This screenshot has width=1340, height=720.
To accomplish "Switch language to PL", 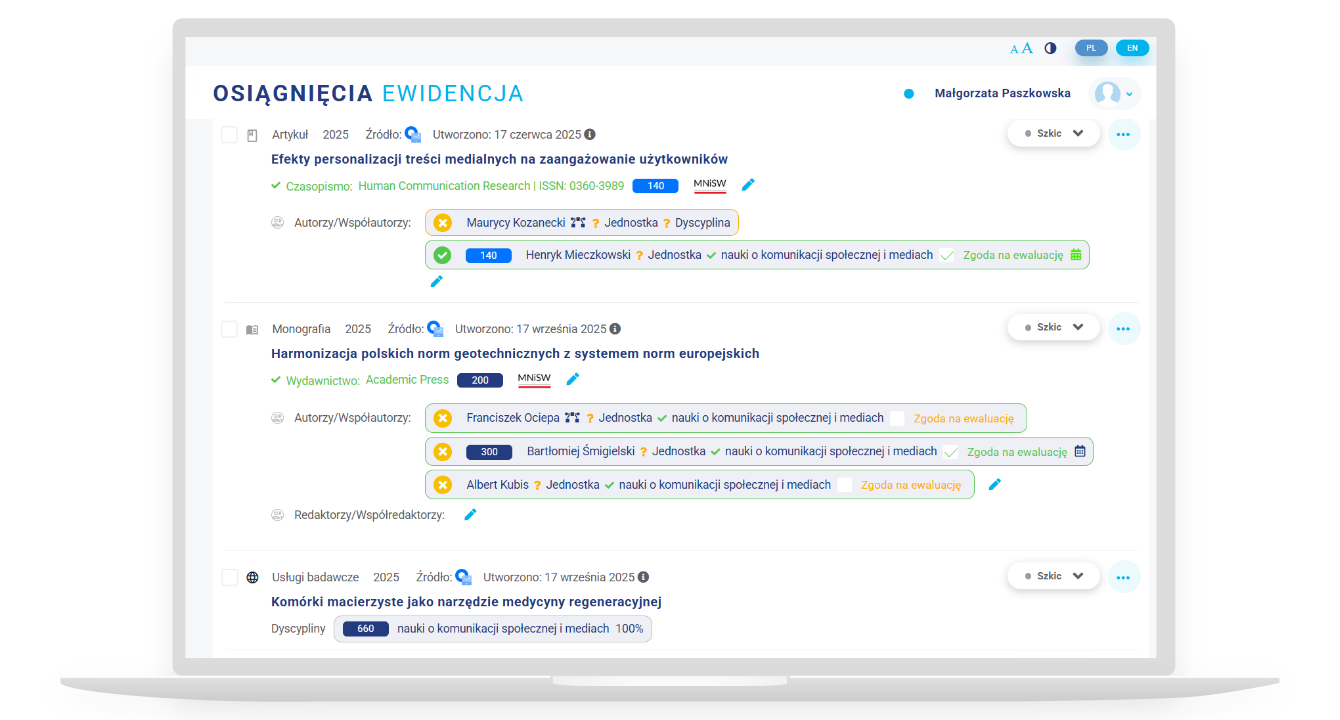I will click(1091, 48).
